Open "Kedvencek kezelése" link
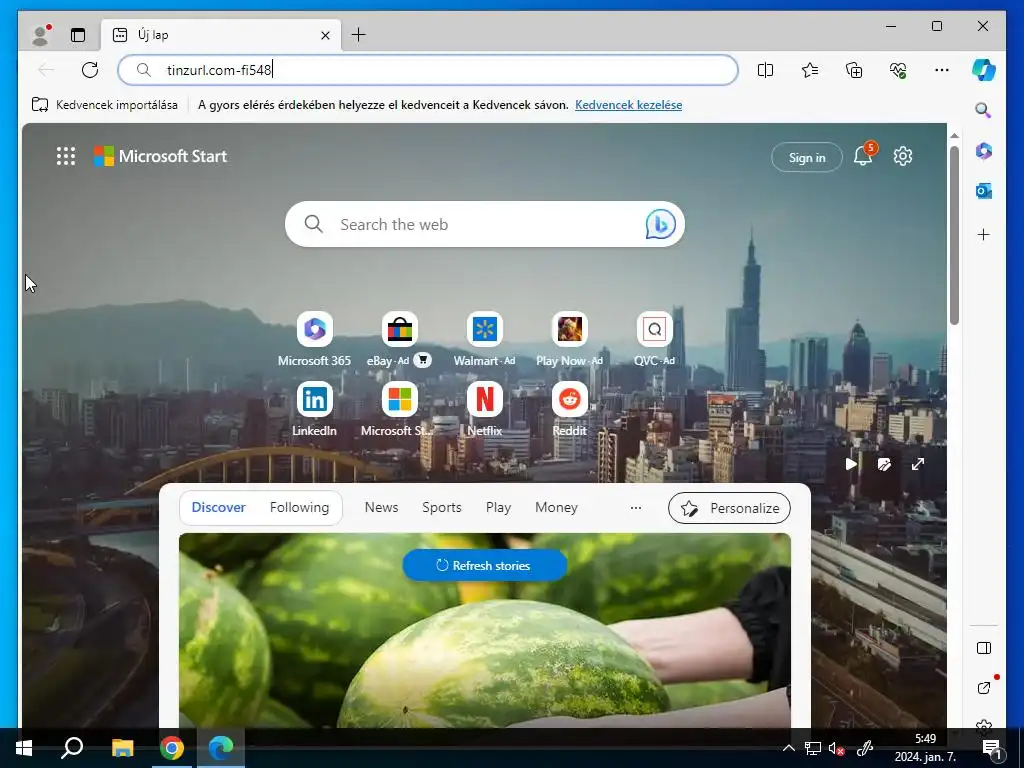Image resolution: width=1024 pixels, height=768 pixels. 628,104
